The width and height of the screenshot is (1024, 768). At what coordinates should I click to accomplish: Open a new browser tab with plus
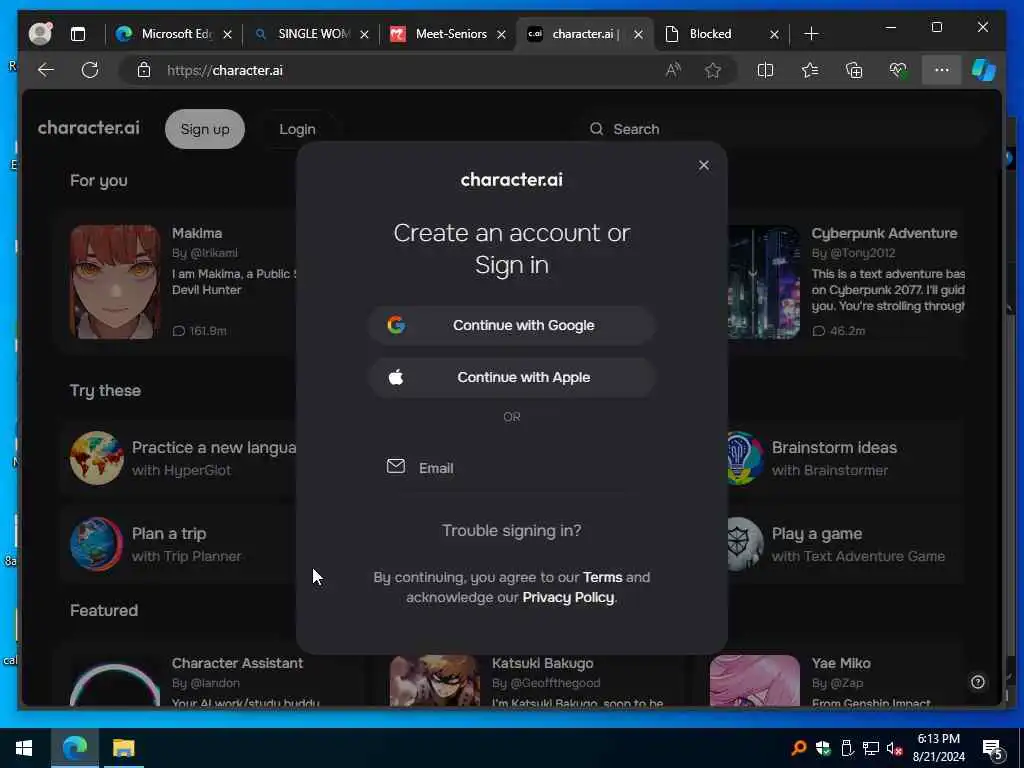click(811, 34)
